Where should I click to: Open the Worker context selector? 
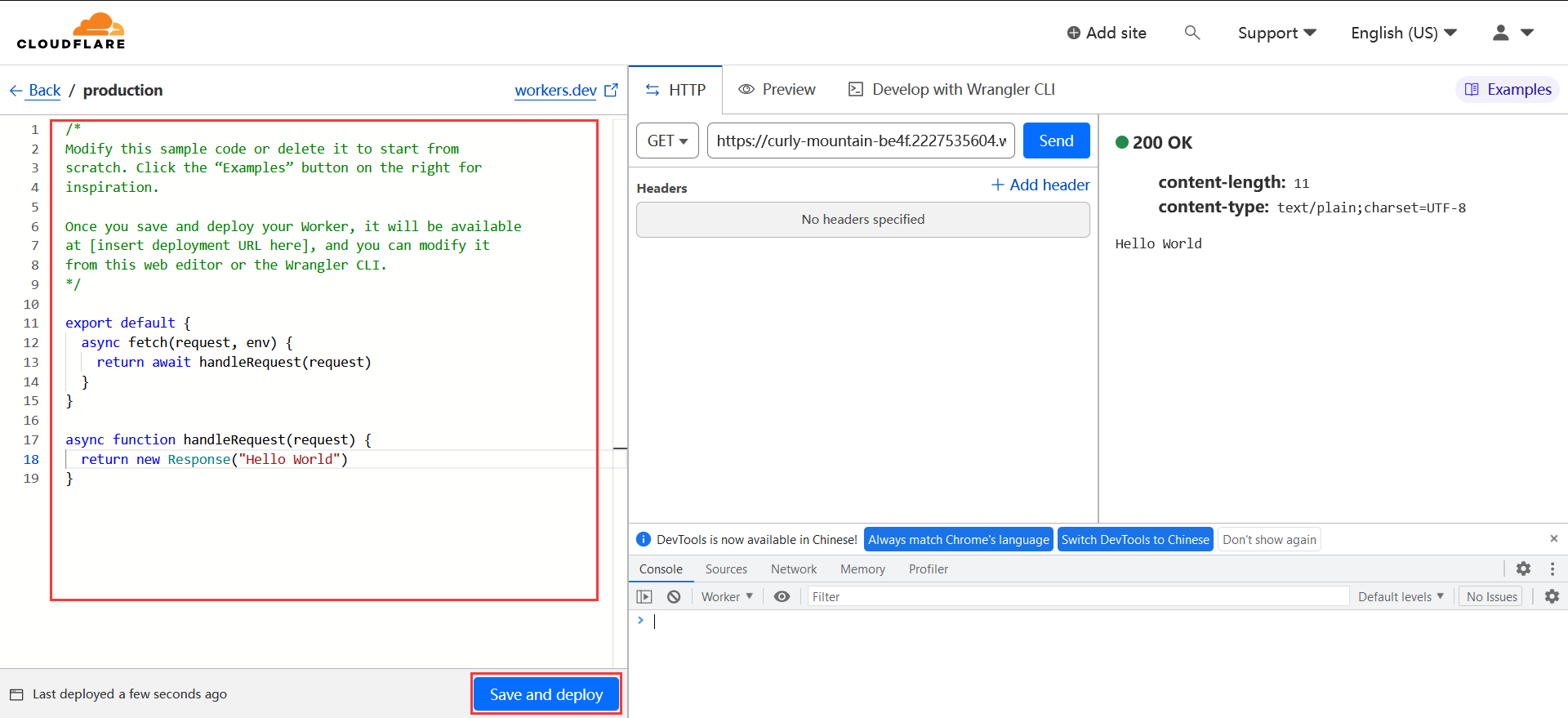(726, 597)
